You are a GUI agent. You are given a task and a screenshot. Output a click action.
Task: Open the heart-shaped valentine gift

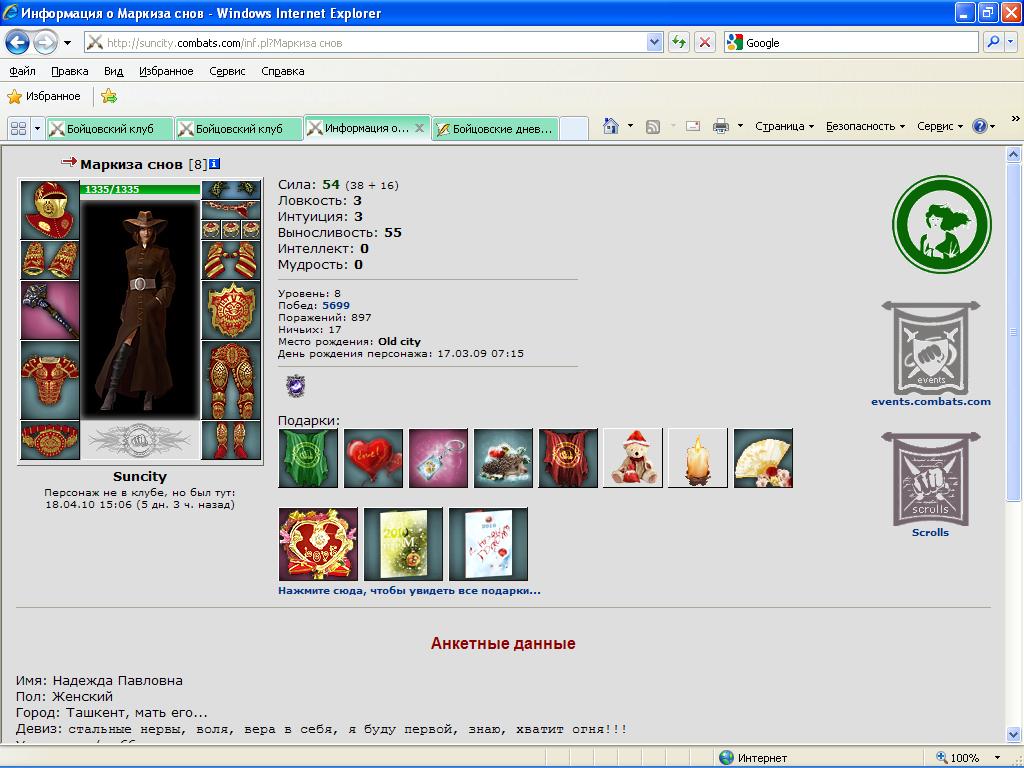click(x=318, y=544)
